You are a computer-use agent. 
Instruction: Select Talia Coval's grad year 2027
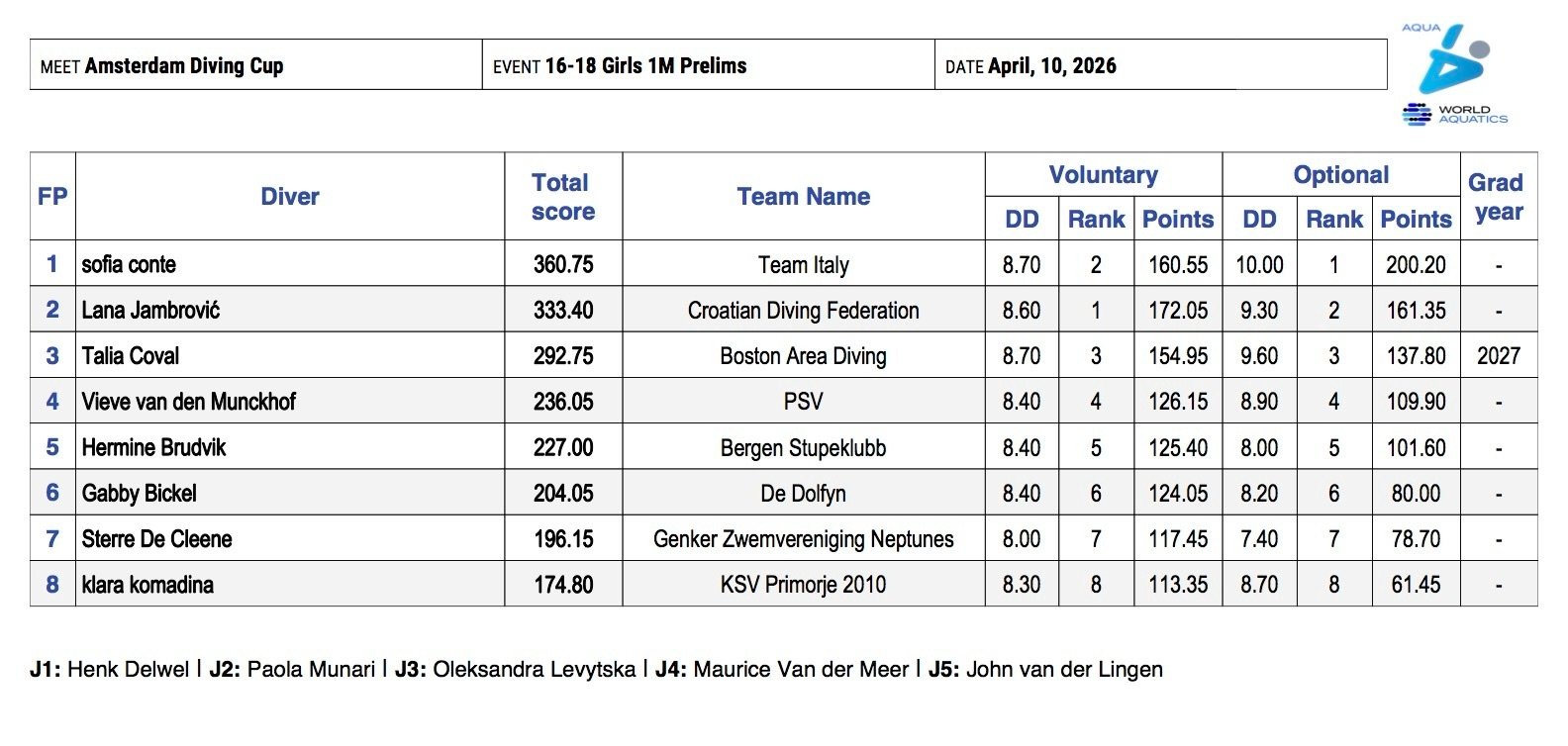pos(1498,356)
